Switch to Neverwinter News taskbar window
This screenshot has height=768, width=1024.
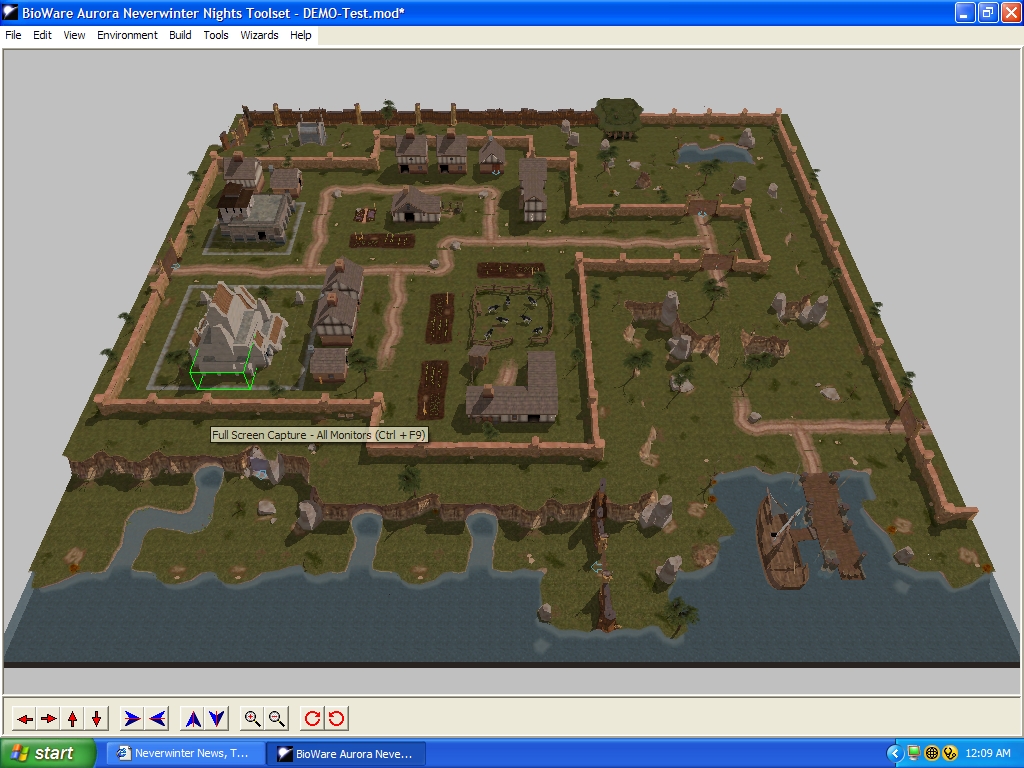[185, 753]
